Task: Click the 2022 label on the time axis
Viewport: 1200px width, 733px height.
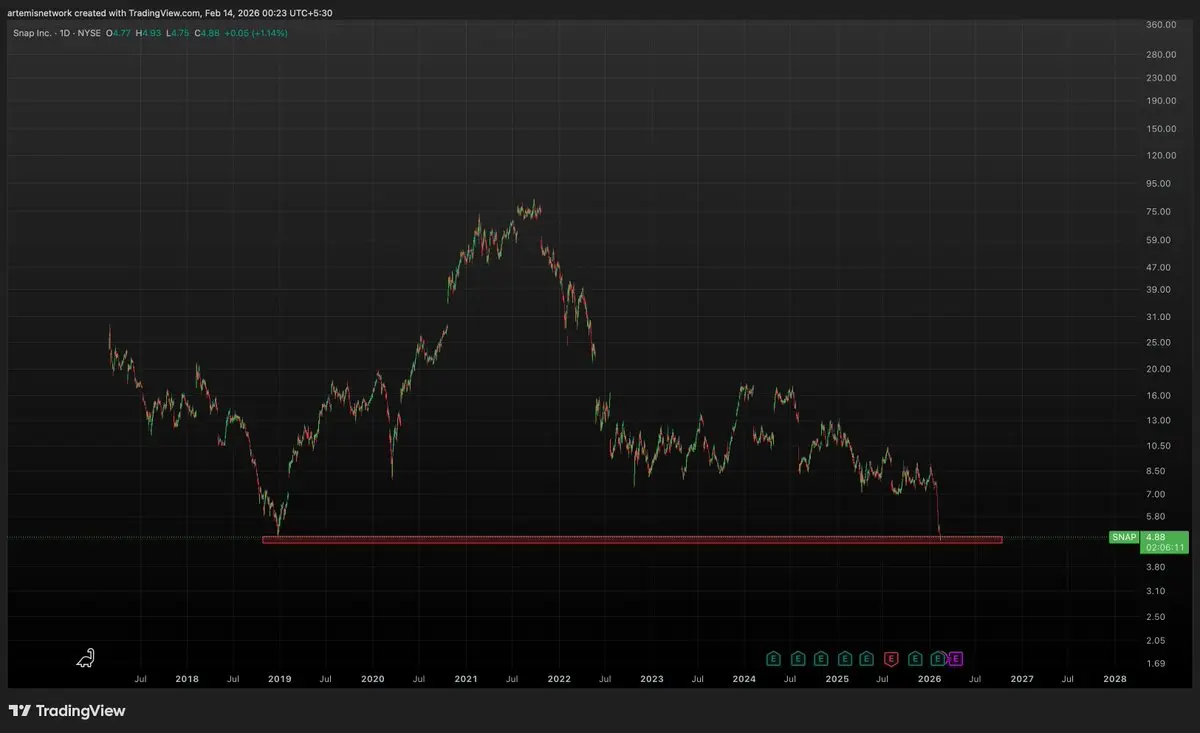Action: (558, 678)
